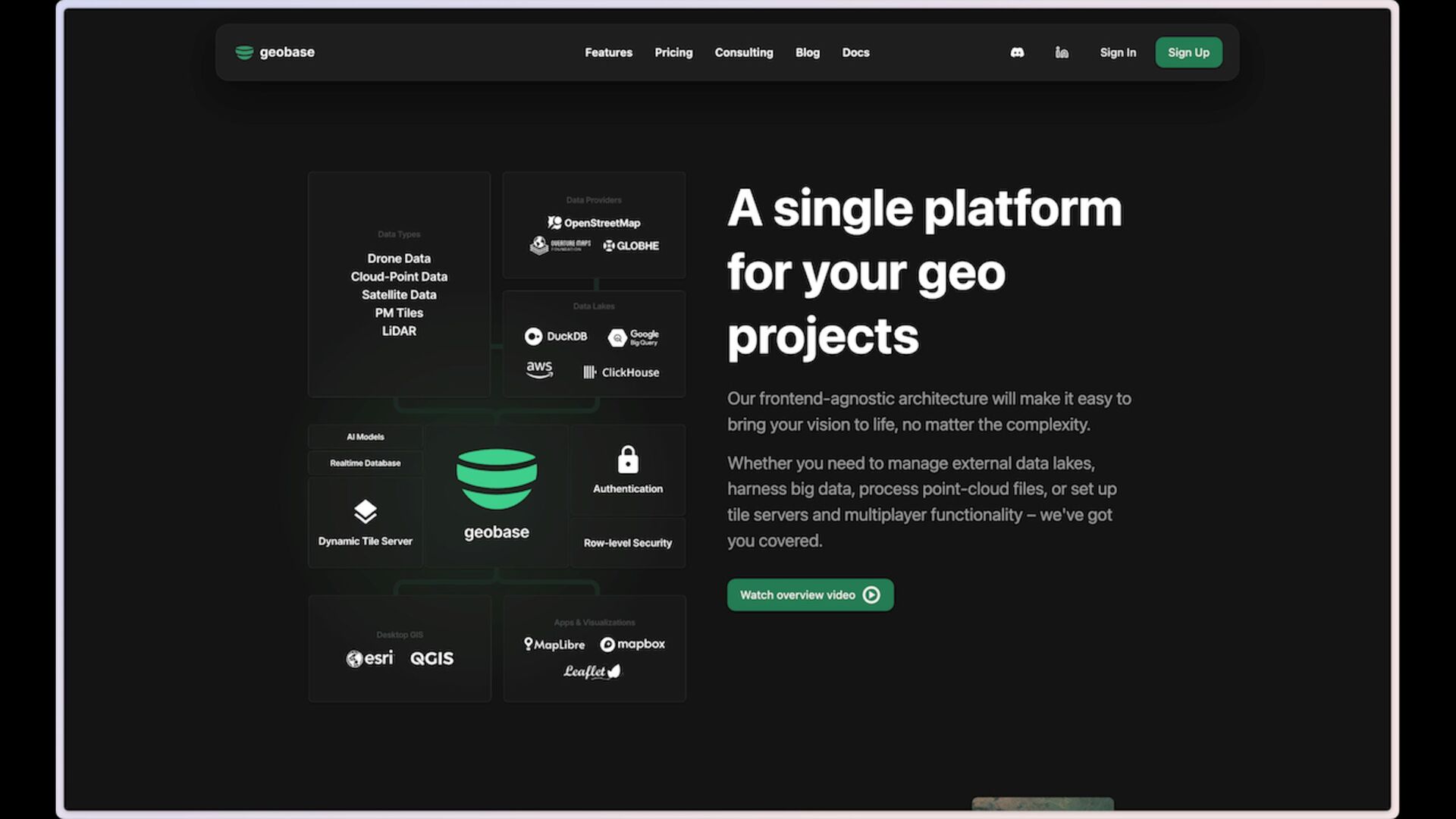Click the aws logo
1456x819 pixels.
[539, 369]
